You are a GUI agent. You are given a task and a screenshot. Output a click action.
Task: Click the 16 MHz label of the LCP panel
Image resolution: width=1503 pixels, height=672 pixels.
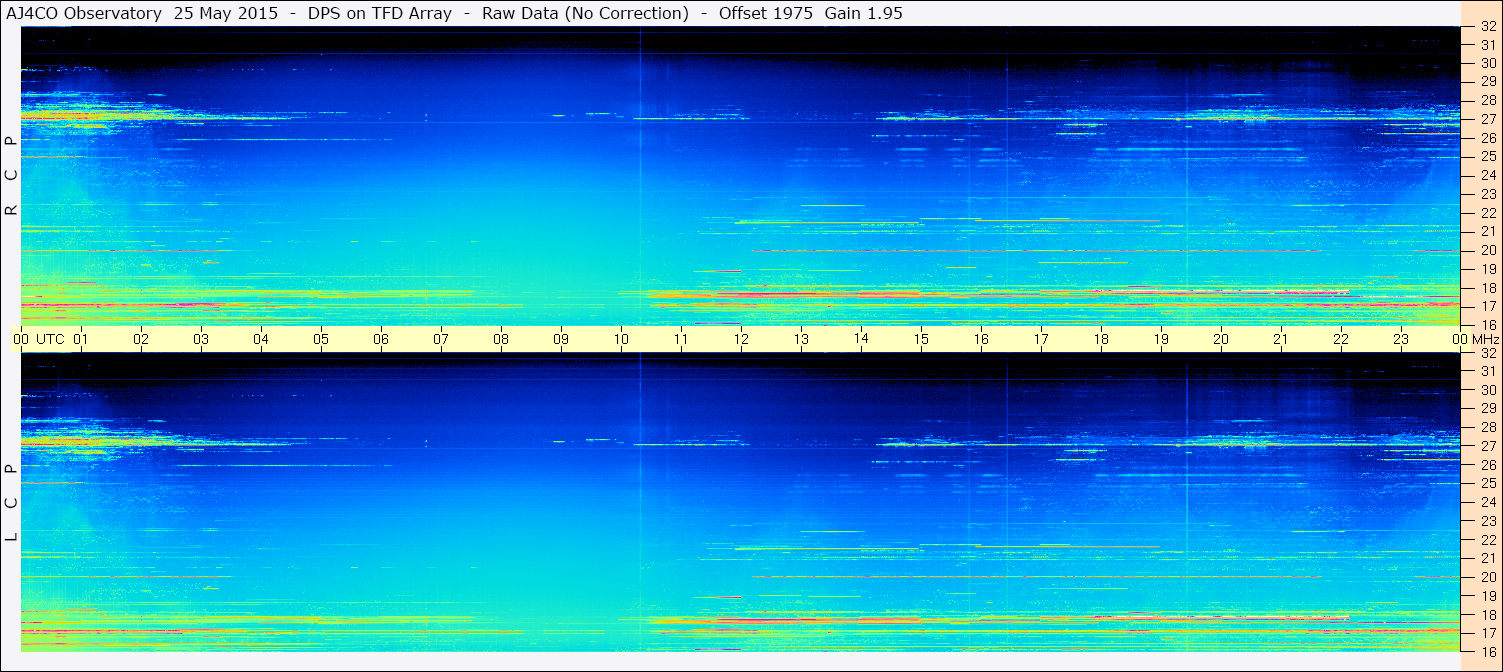pos(1488,652)
